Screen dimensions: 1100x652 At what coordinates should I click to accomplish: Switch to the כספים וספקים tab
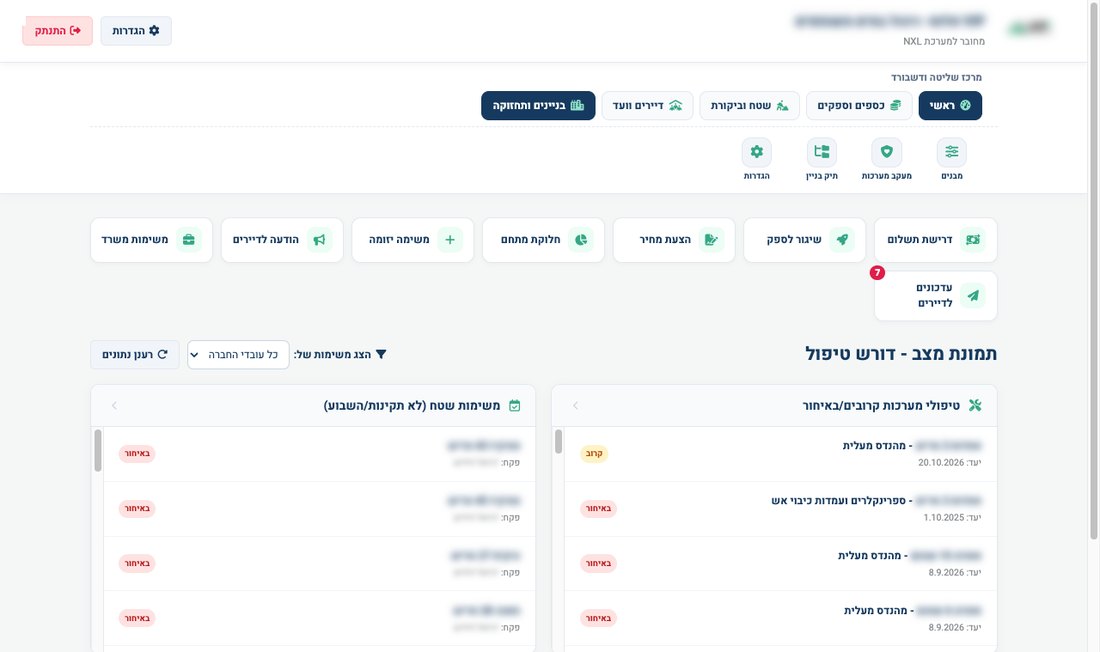coord(859,105)
